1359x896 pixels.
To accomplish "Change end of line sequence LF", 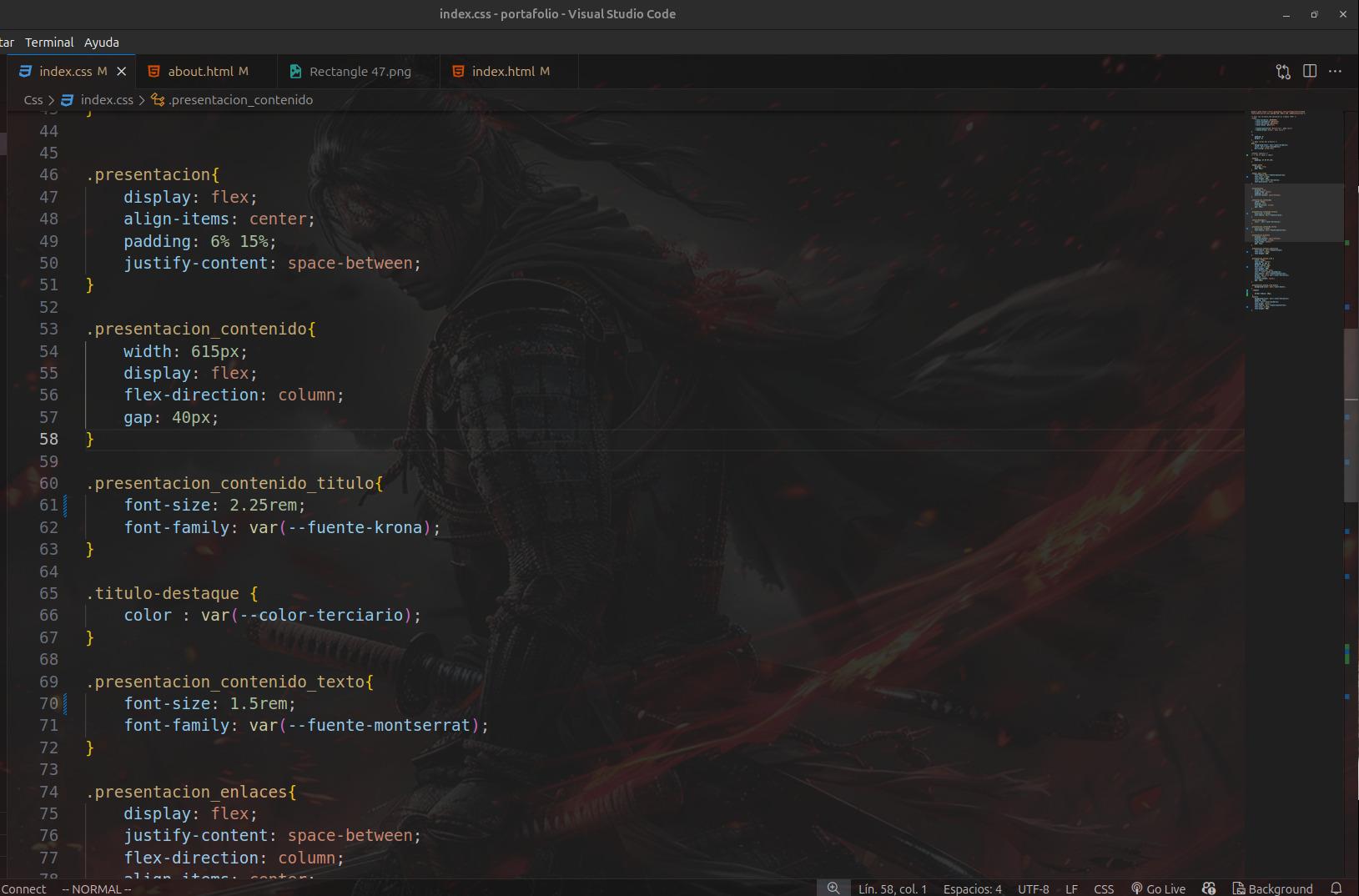I will (x=1071, y=888).
